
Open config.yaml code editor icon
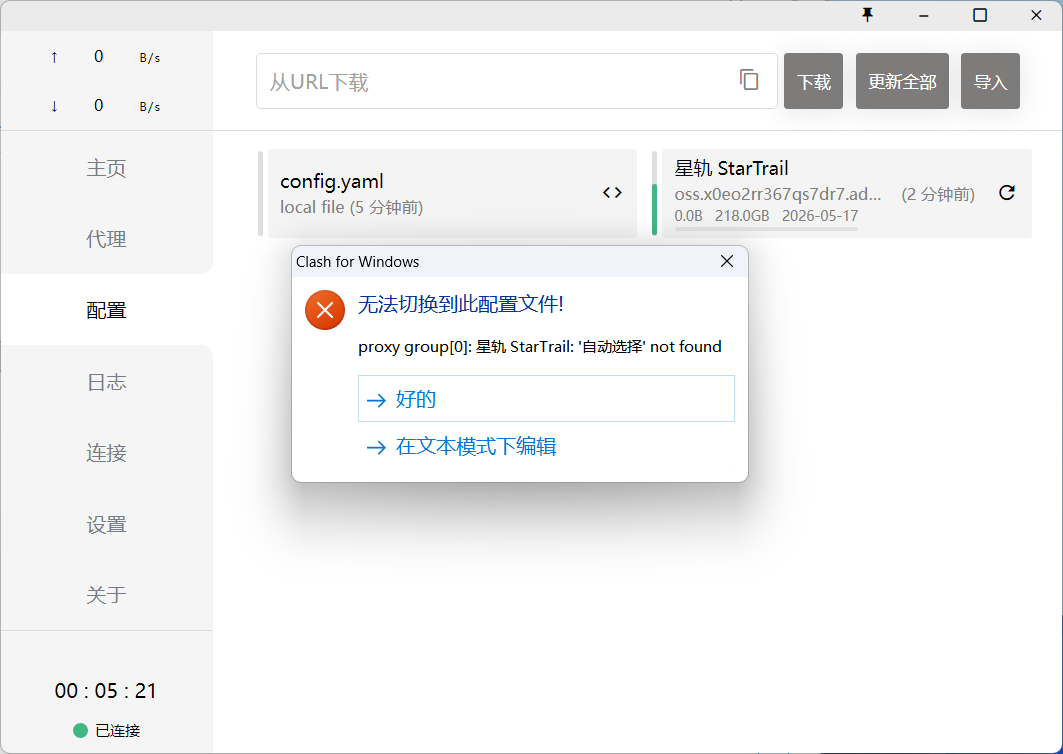pyautogui.click(x=612, y=193)
